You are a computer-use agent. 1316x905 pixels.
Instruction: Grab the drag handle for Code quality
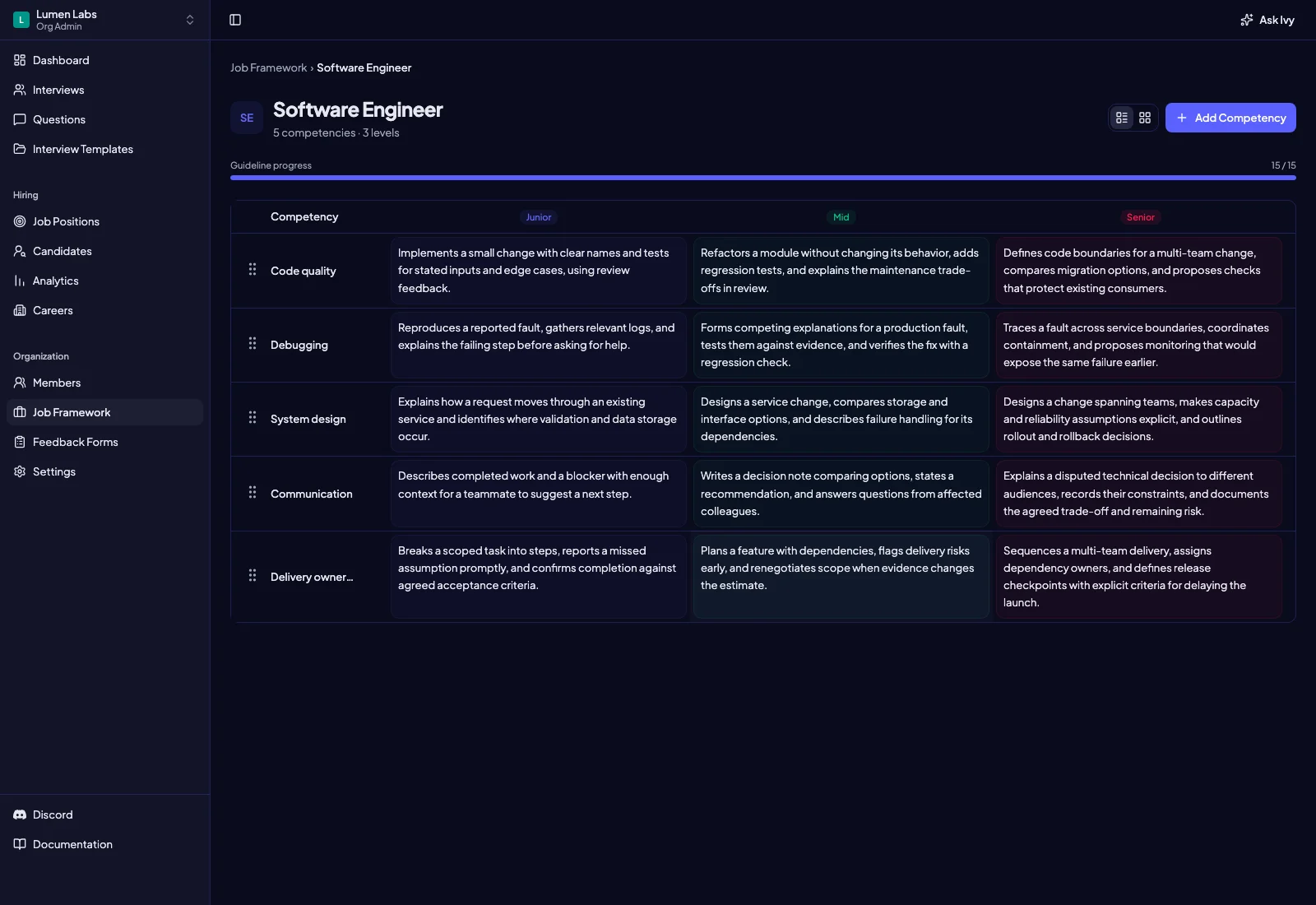(253, 270)
